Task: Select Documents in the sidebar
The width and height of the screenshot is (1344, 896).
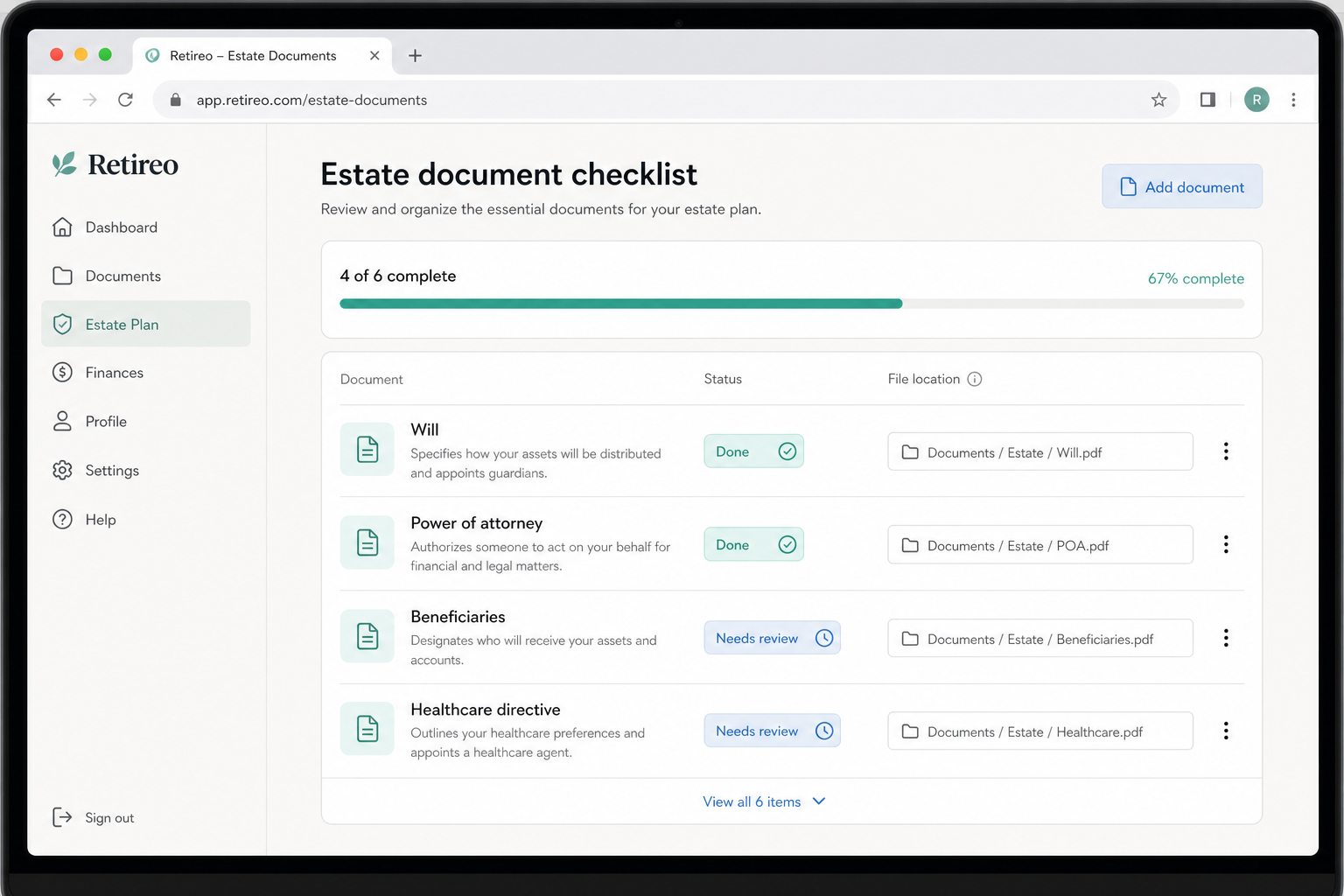Action: 145,276
